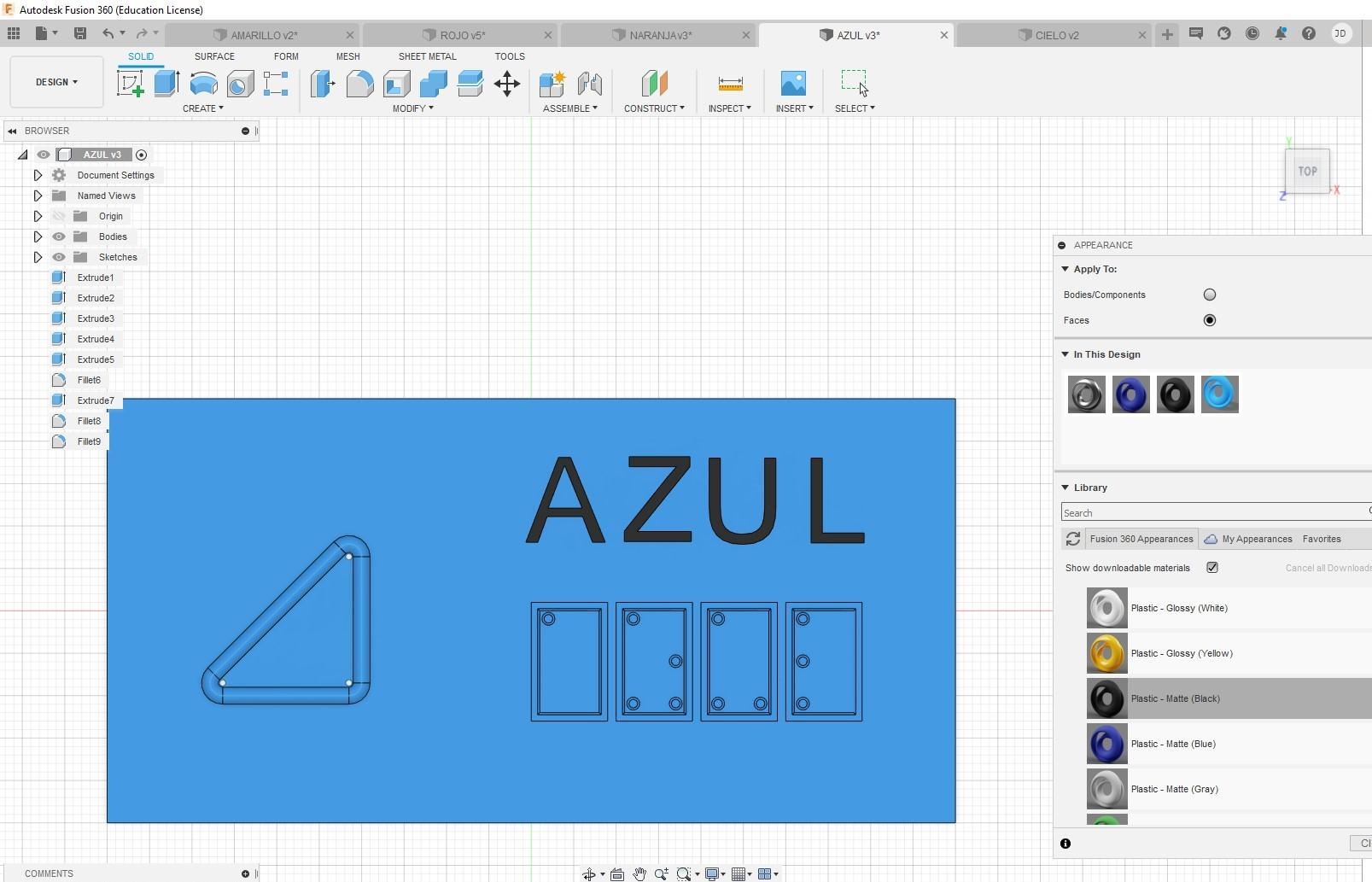Open the Data Panel grid icon
The image size is (1372, 882).
coord(14,33)
